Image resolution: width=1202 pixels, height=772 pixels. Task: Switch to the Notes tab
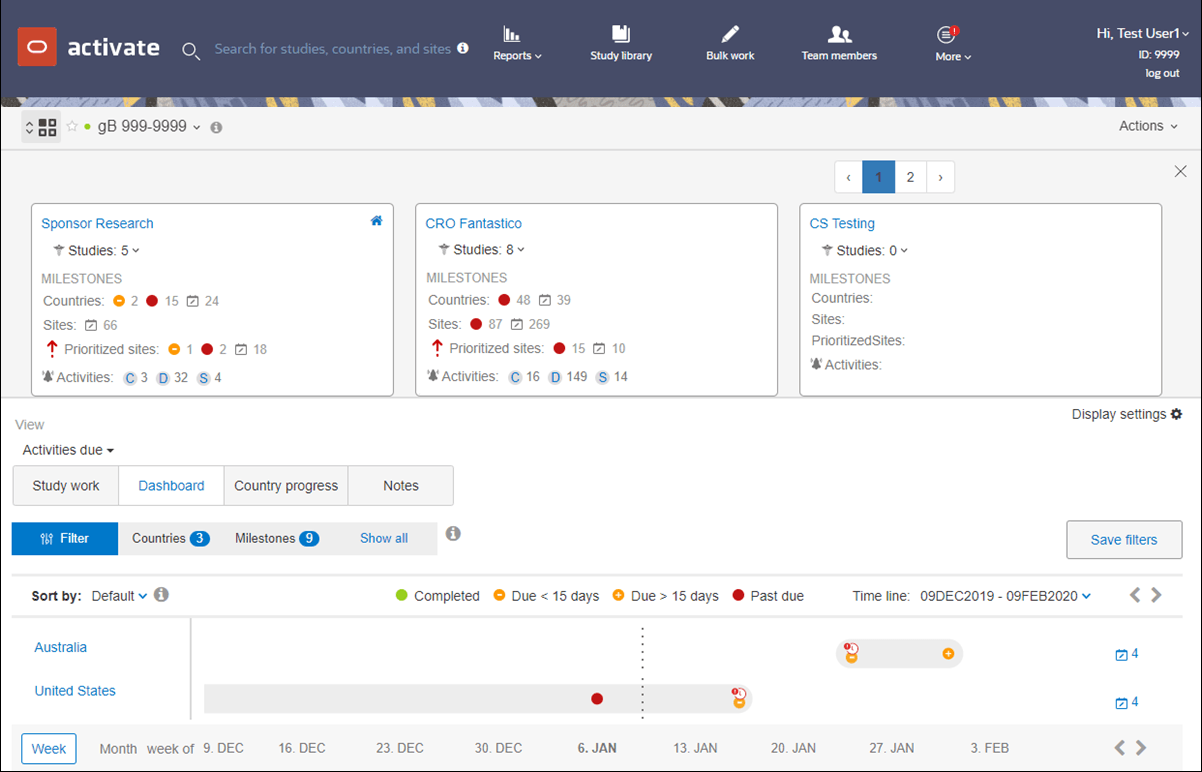[401, 486]
